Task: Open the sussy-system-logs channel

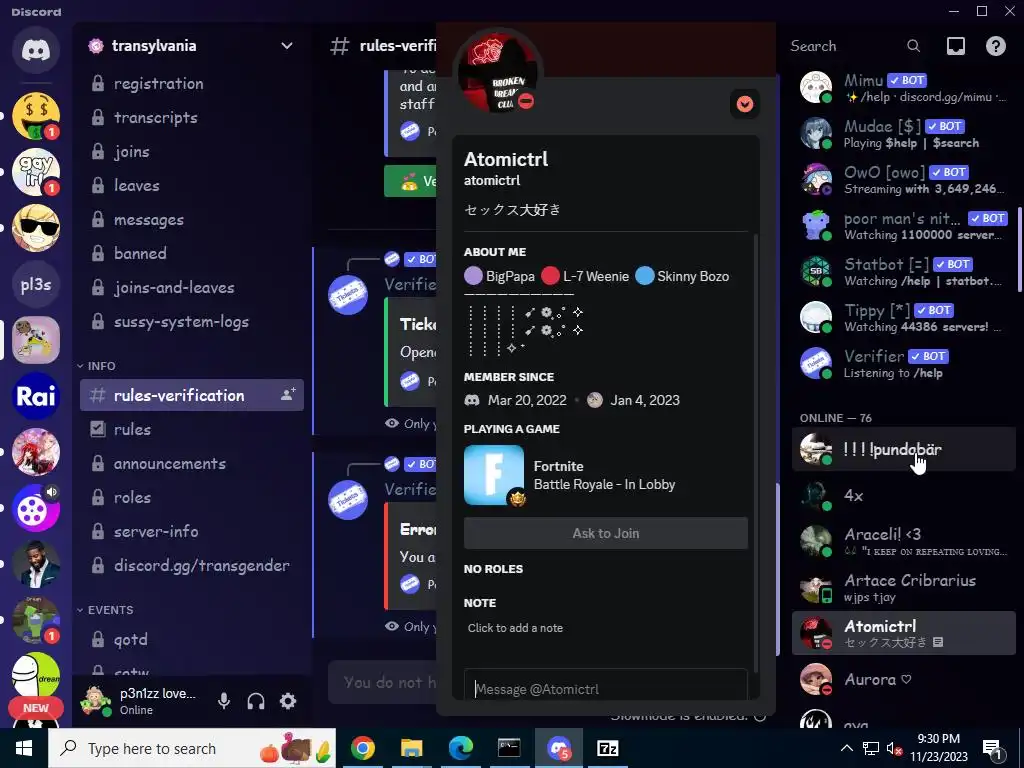Action: tap(192, 321)
